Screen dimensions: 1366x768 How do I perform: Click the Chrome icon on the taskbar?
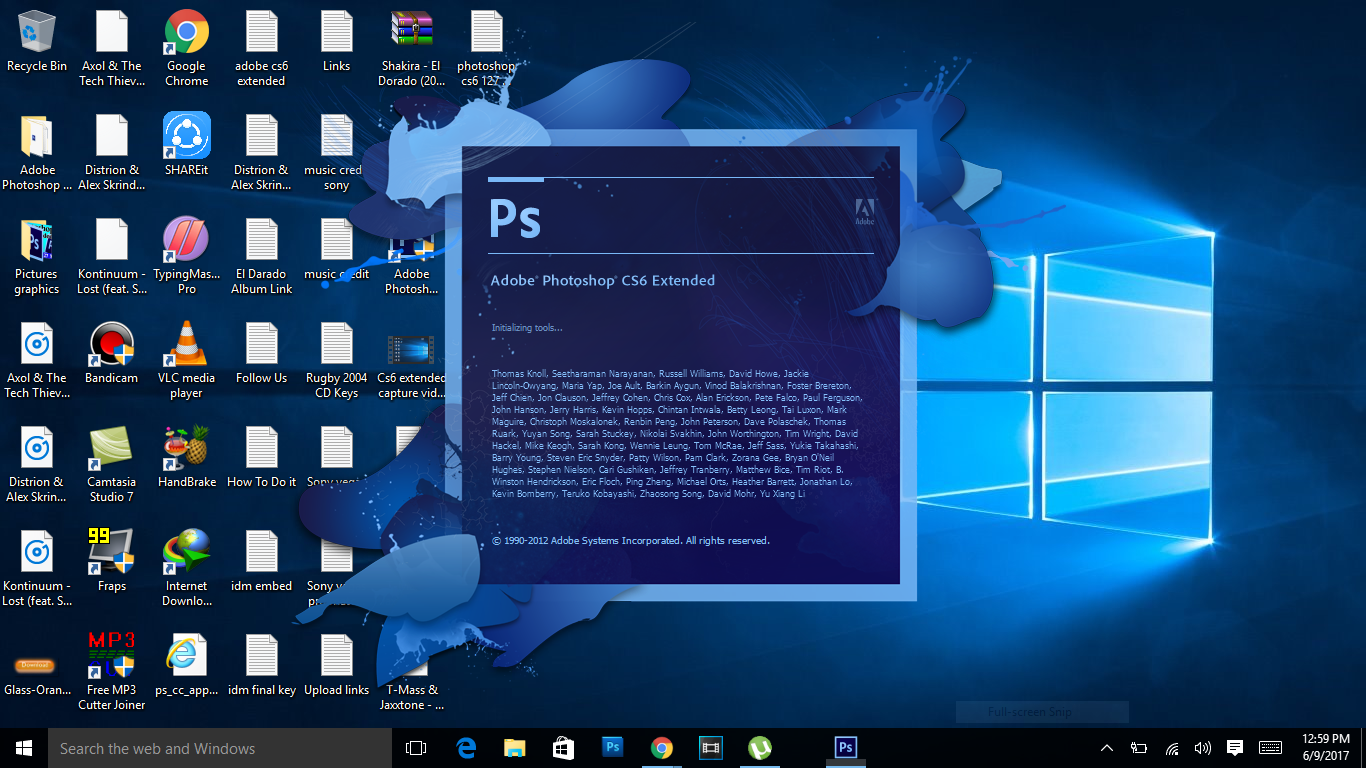click(x=661, y=748)
